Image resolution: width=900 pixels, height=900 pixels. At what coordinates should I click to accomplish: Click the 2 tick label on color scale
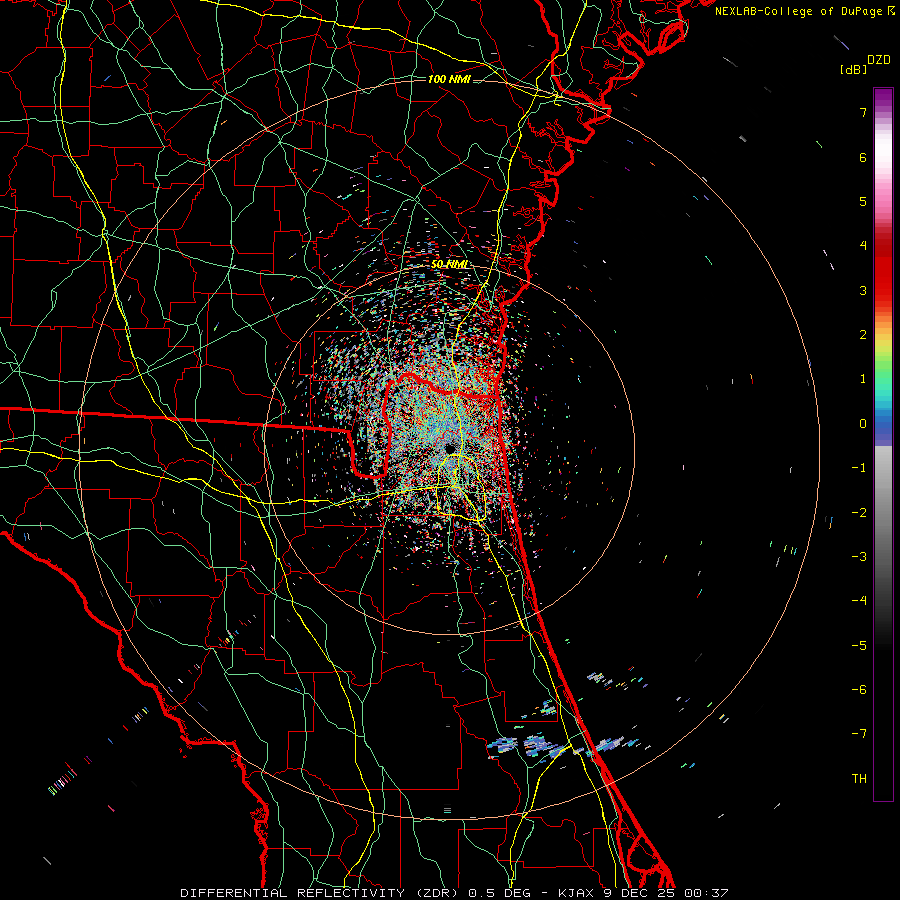click(863, 335)
